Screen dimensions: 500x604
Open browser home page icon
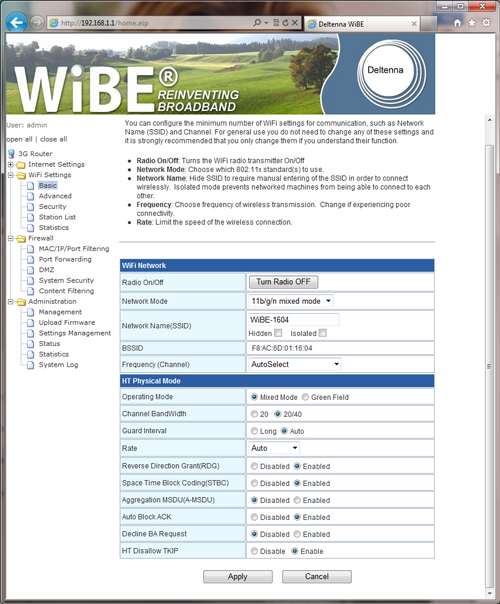pyautogui.click(x=457, y=23)
